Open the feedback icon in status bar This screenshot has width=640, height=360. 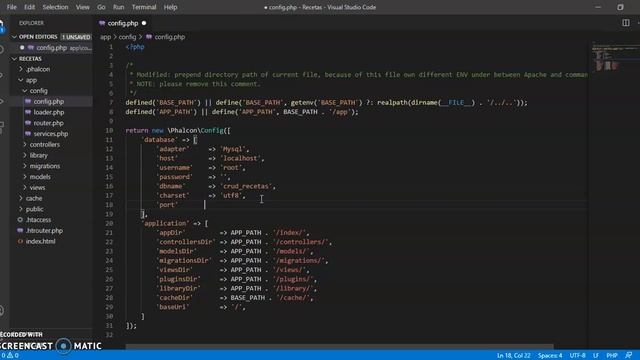point(629,356)
